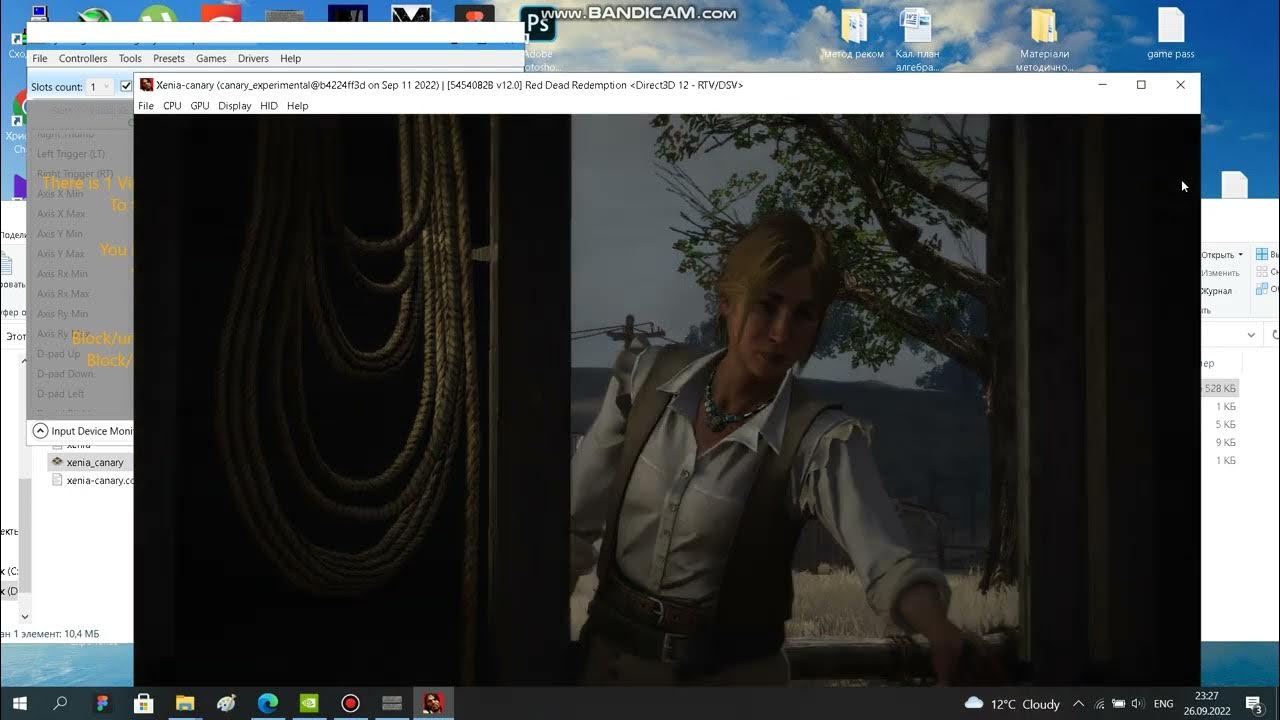Open Help menu in controller mapper window
The width and height of the screenshot is (1280, 720).
[x=291, y=59]
